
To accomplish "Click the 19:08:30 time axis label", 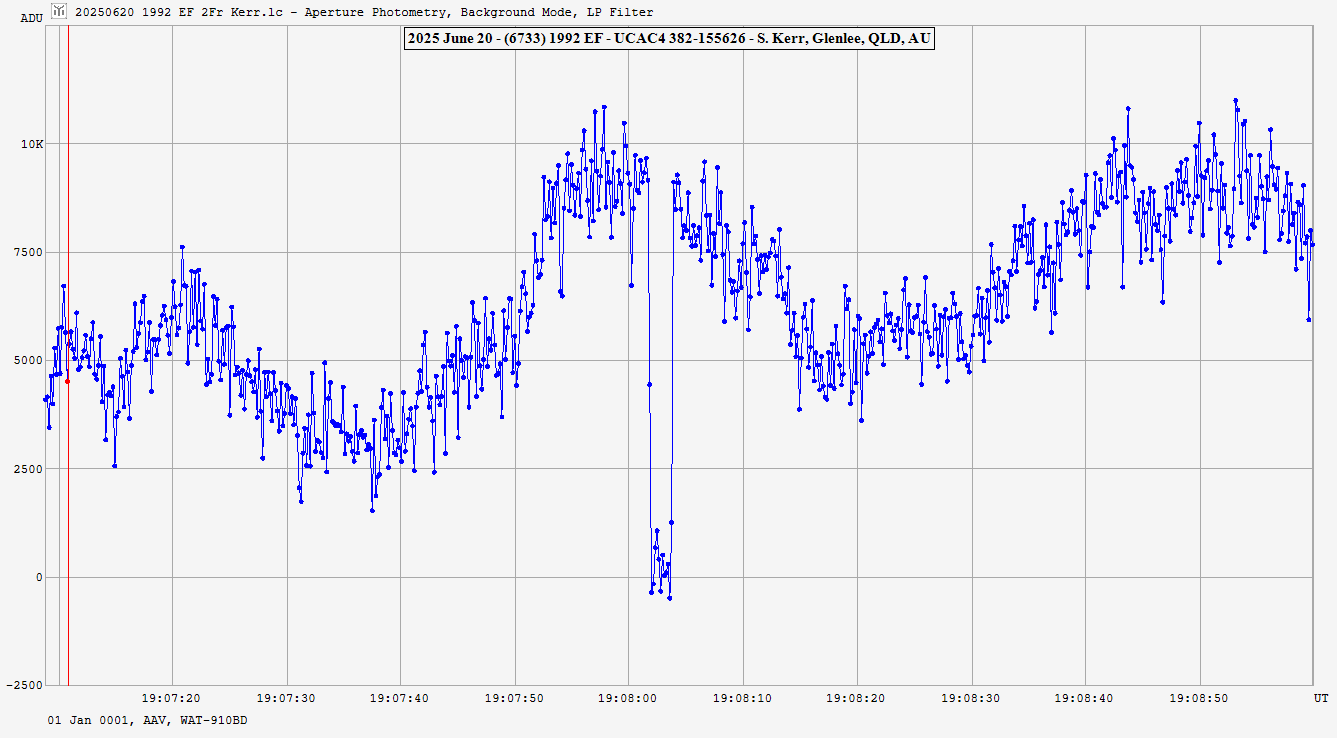I will pos(971,698).
